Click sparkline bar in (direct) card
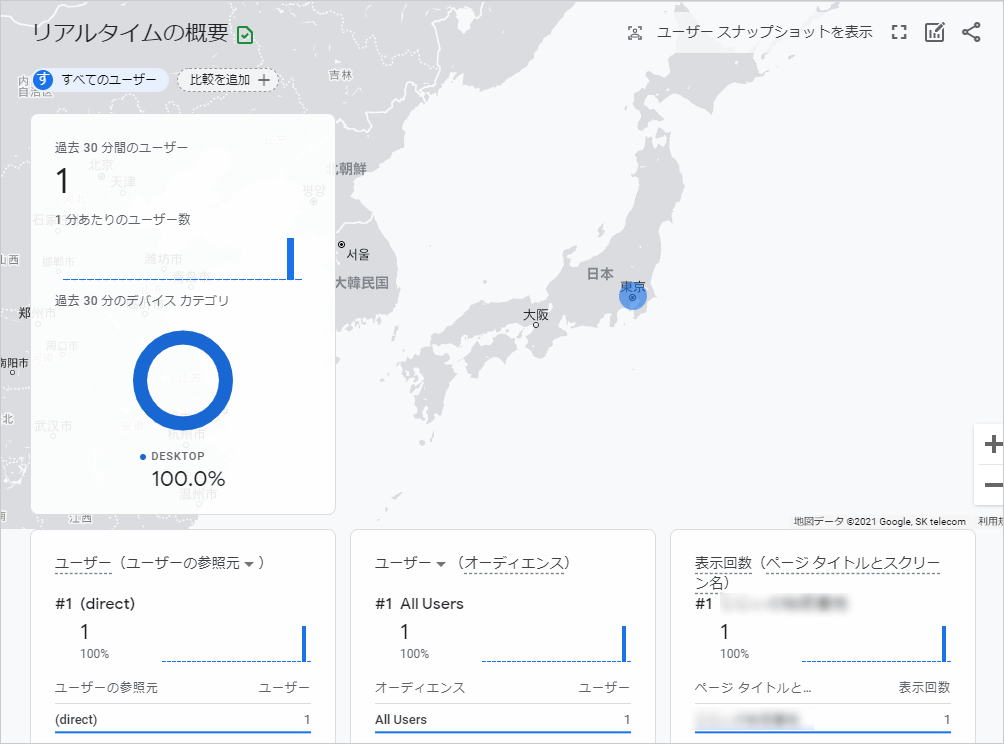 coord(304,643)
